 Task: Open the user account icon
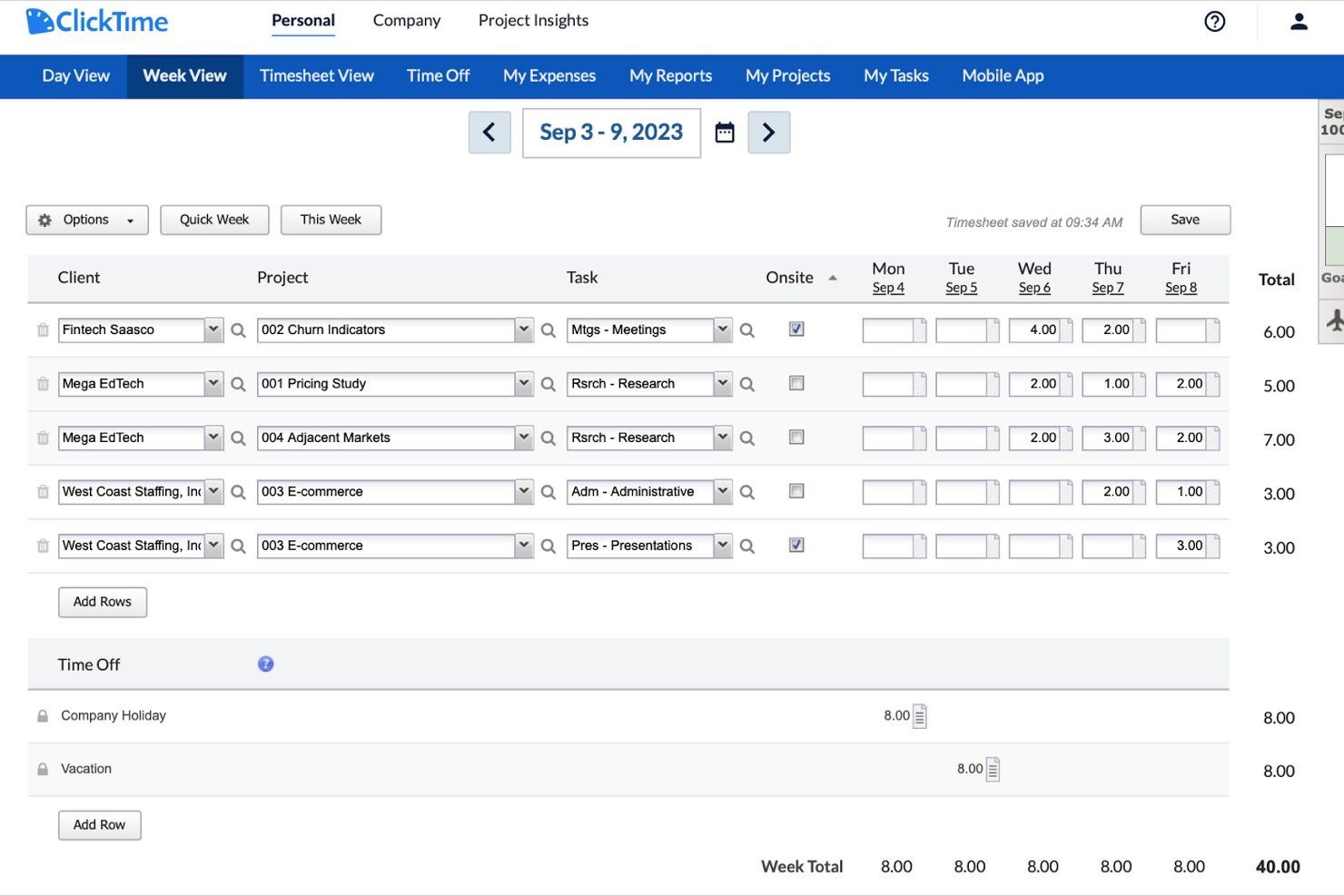1298,21
